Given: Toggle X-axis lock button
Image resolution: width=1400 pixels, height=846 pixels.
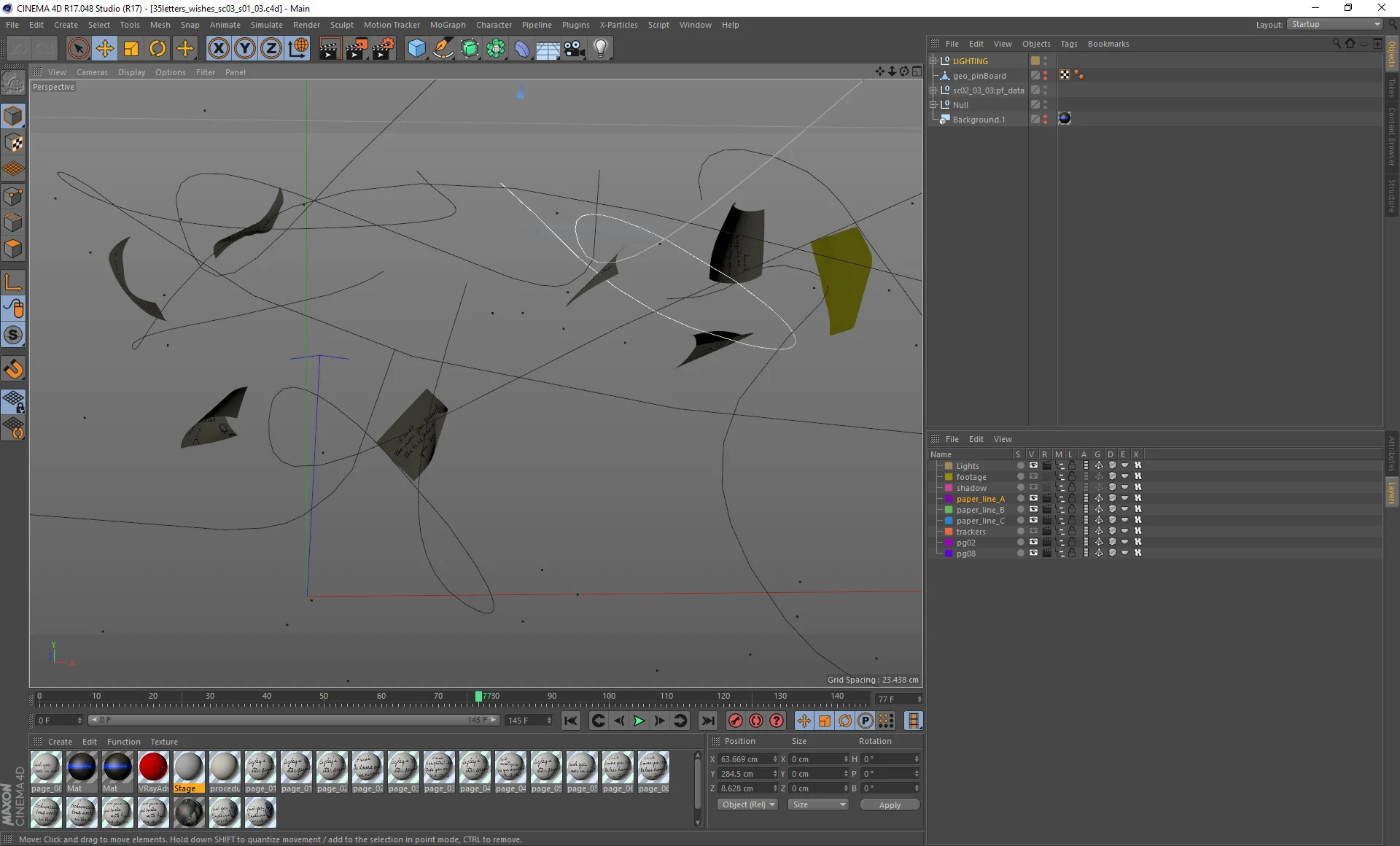Looking at the screenshot, I should click(x=218, y=49).
